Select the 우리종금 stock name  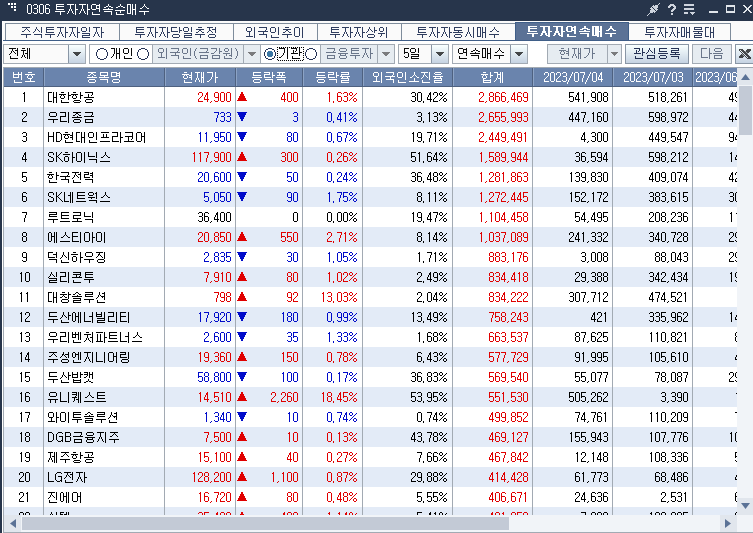(x=71, y=118)
